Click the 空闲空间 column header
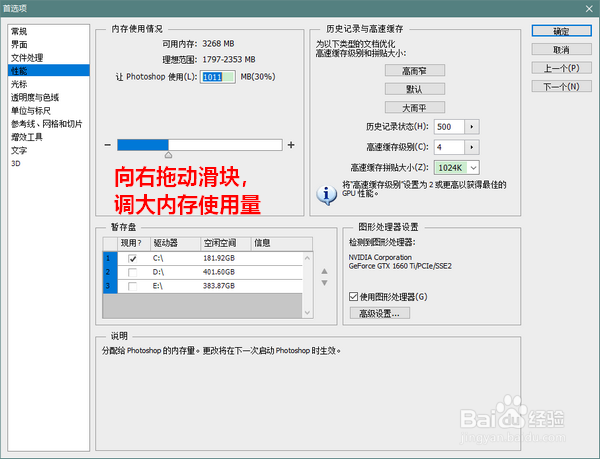 pyautogui.click(x=226, y=243)
